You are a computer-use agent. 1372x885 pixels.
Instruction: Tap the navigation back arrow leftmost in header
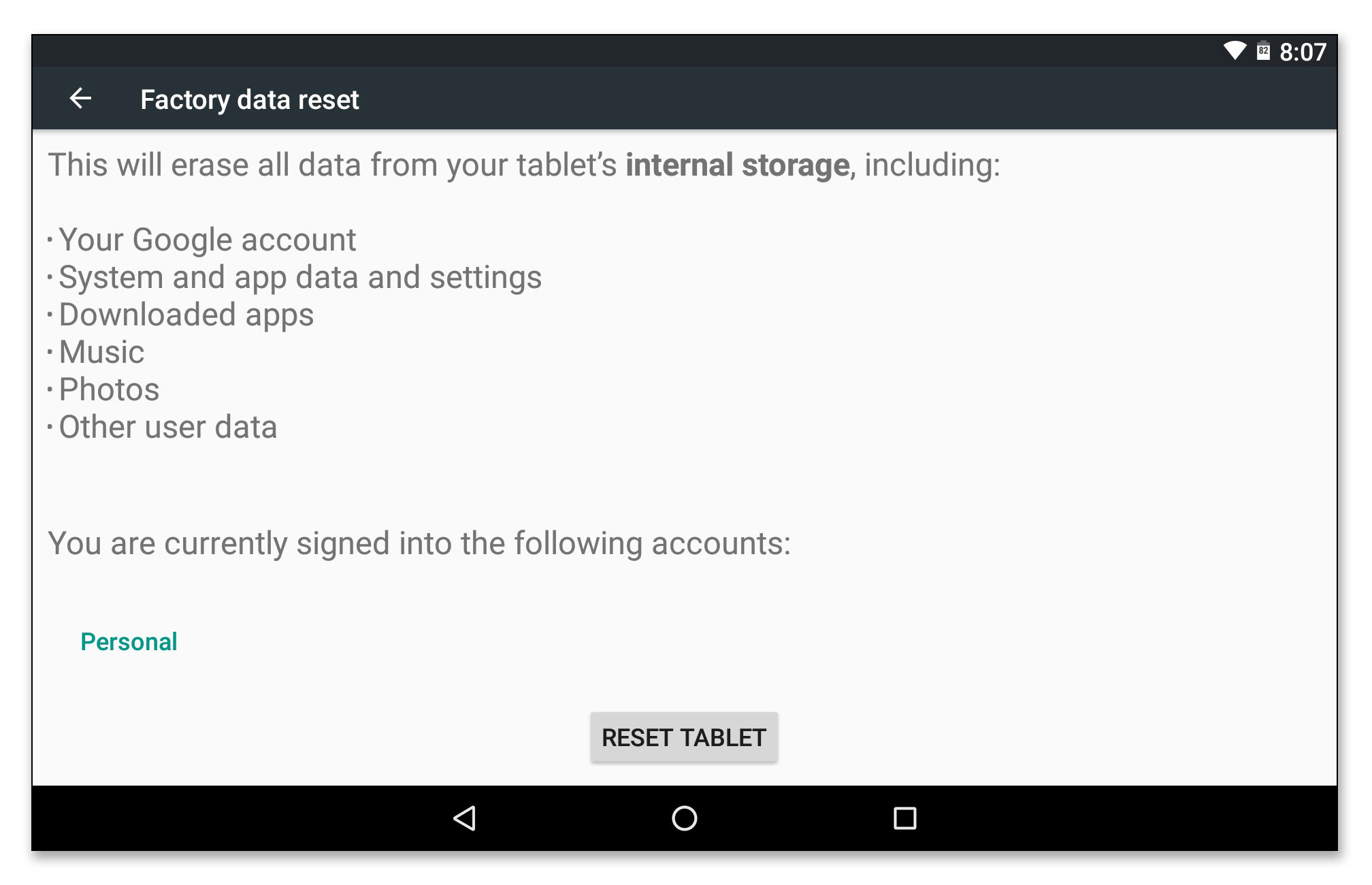point(81,99)
